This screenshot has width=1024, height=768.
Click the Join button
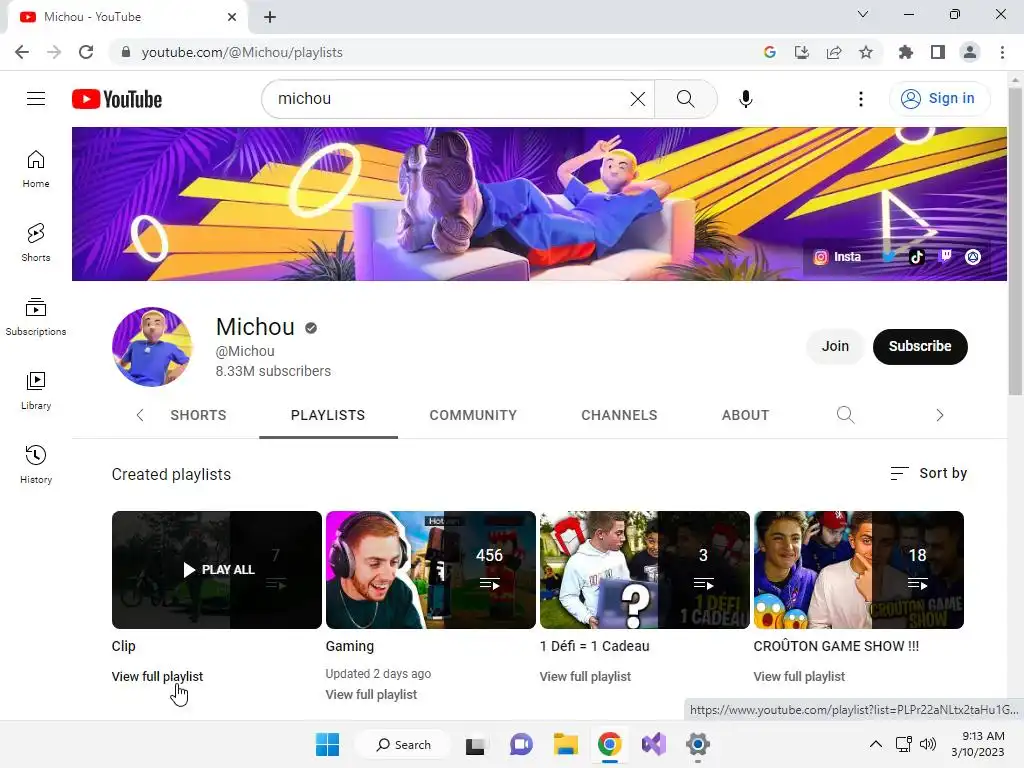click(835, 346)
